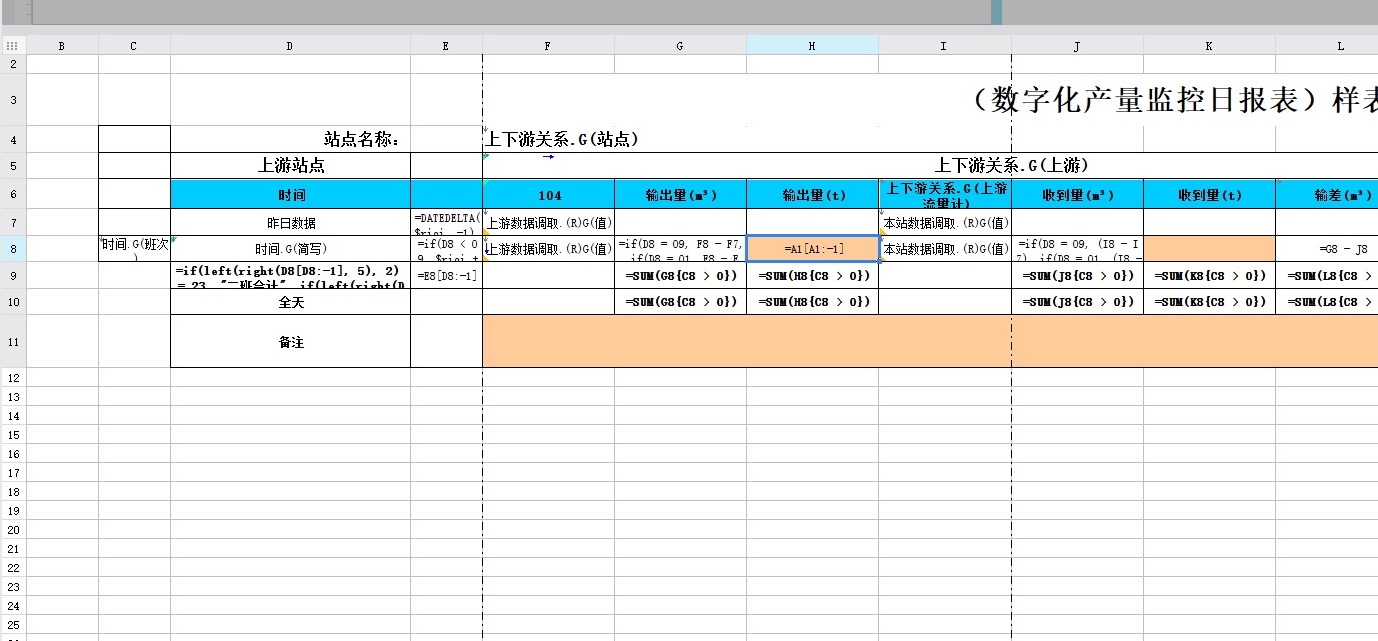
Task: Click =if(D8 = 09, (I8 - I7) cell in column J
Action: pyautogui.click(x=1077, y=248)
